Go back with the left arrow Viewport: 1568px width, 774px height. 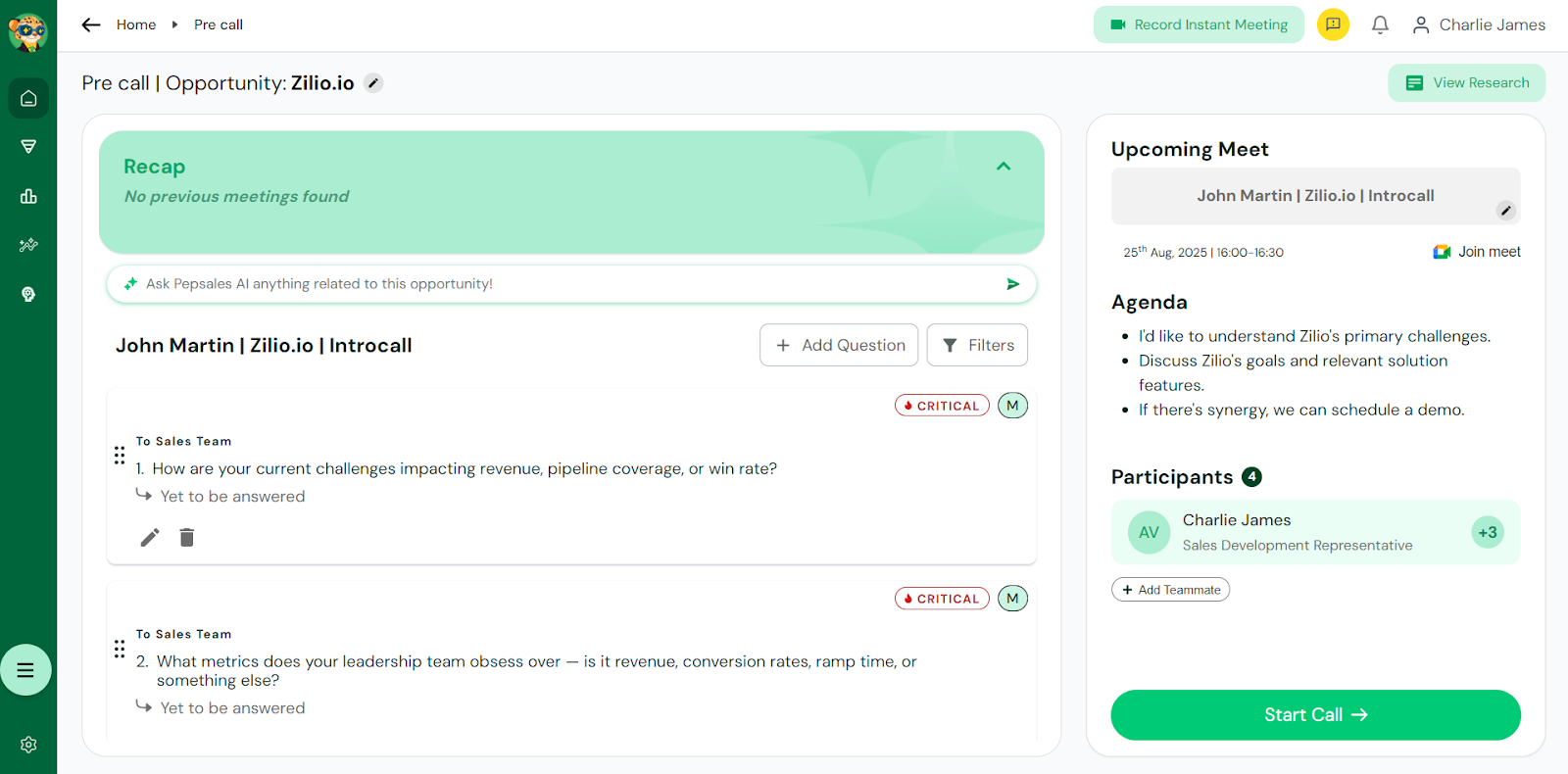(91, 24)
